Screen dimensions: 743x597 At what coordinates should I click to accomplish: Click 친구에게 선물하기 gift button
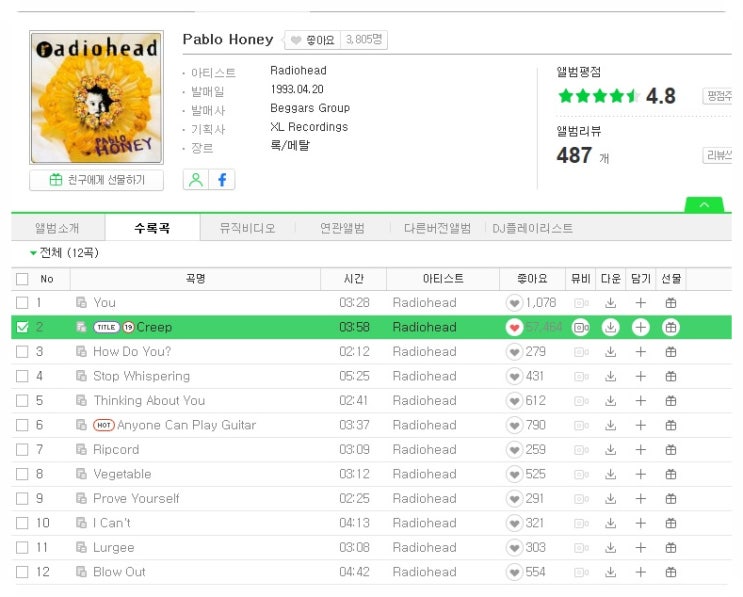pyautogui.click(x=97, y=180)
